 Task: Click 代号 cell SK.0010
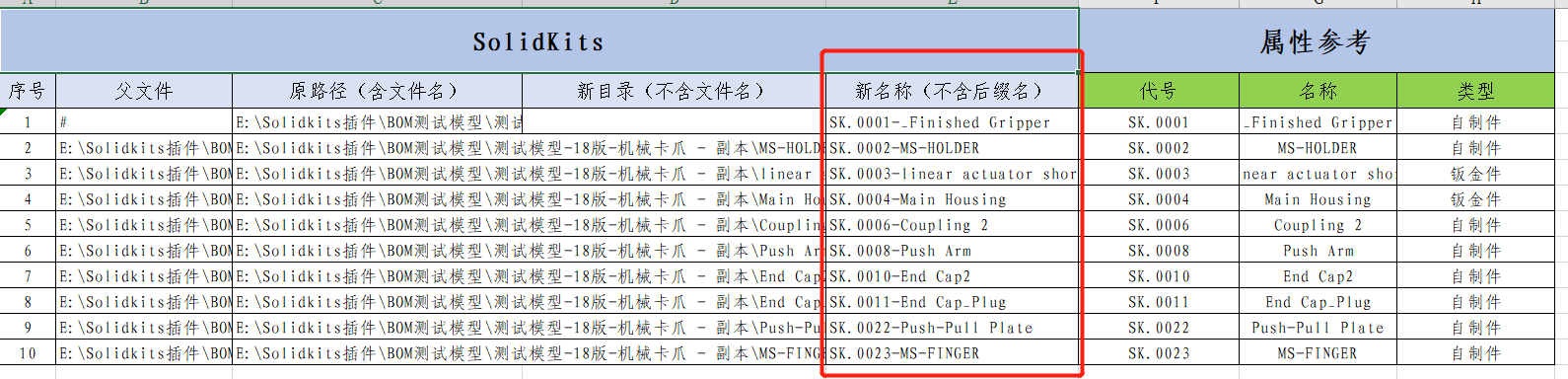1159,276
